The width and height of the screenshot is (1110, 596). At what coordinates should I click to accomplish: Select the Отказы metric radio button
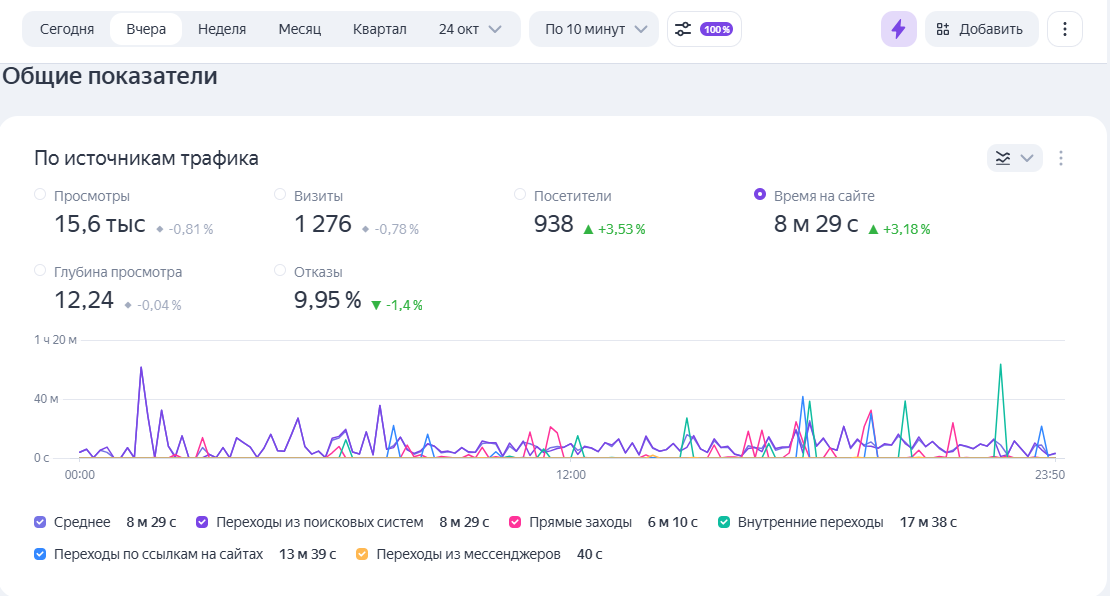click(280, 270)
